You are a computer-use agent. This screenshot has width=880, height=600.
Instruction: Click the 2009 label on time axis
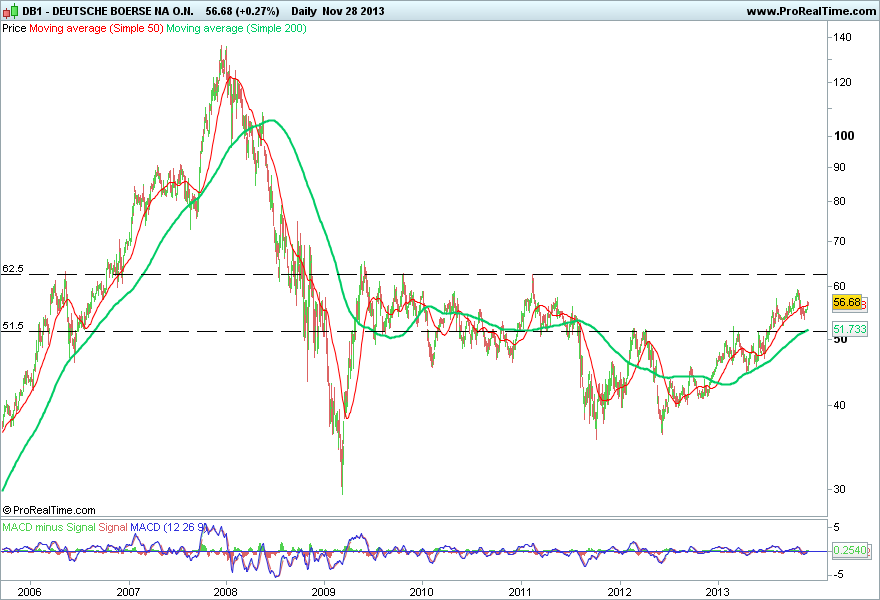[x=323, y=592]
